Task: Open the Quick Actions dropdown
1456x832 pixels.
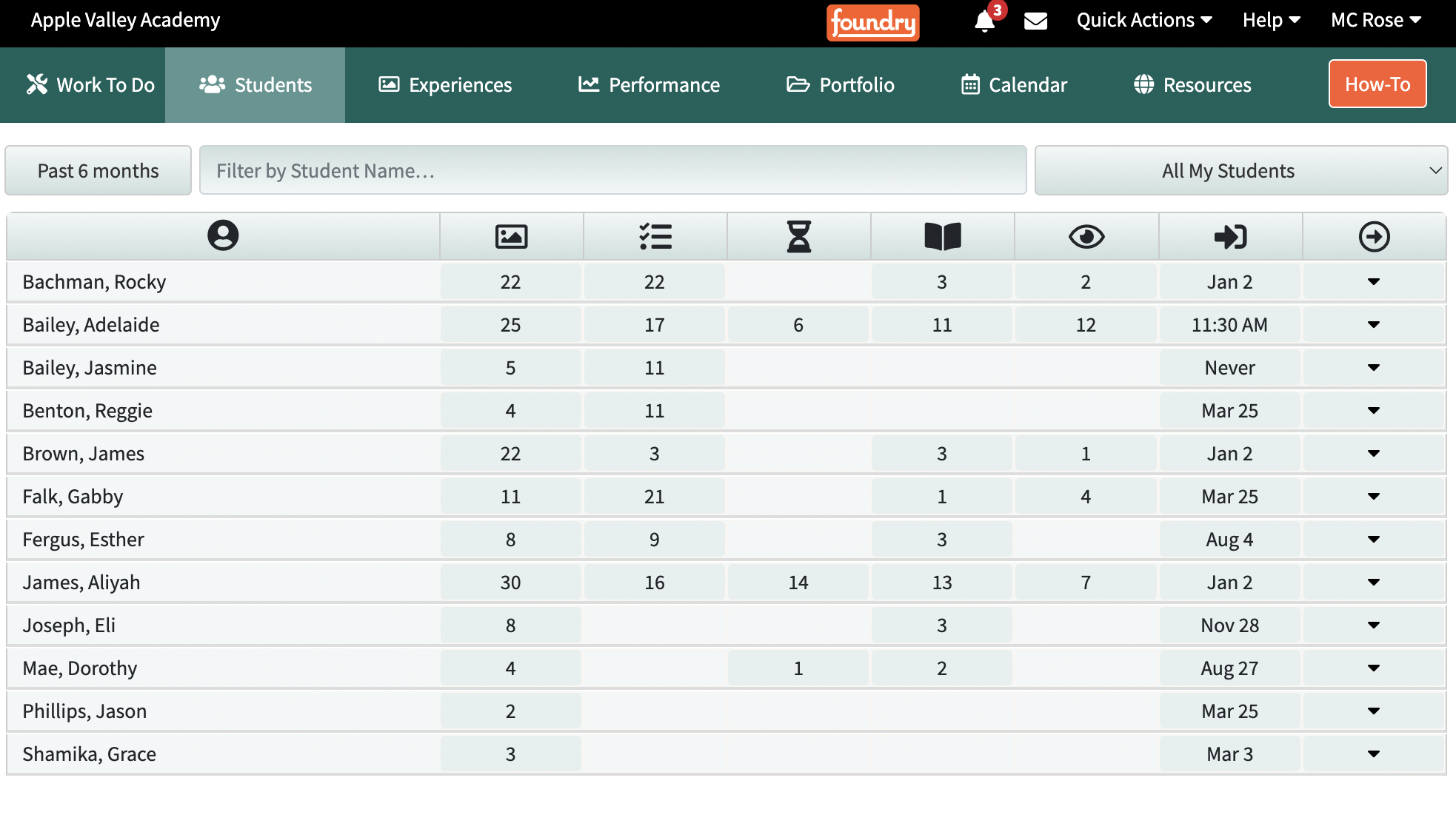Action: [1144, 20]
